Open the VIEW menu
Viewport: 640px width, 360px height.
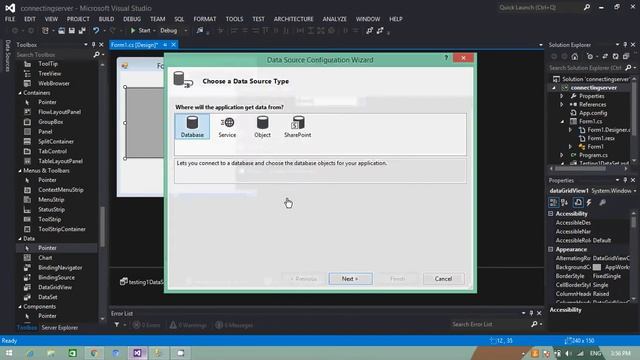click(51, 19)
